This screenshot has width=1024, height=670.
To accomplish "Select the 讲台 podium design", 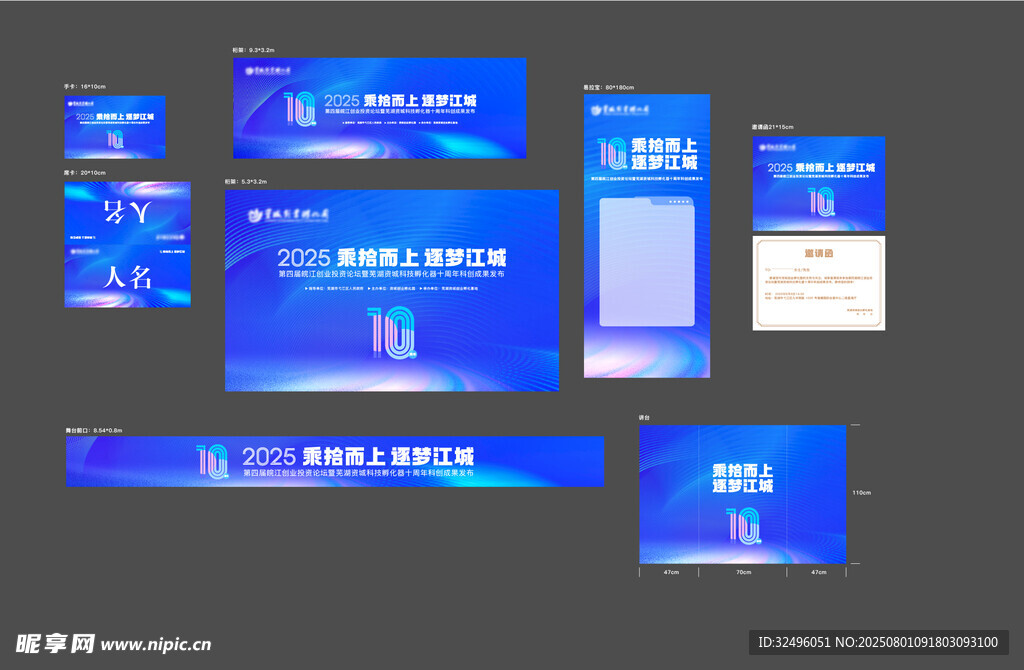I will [743, 494].
